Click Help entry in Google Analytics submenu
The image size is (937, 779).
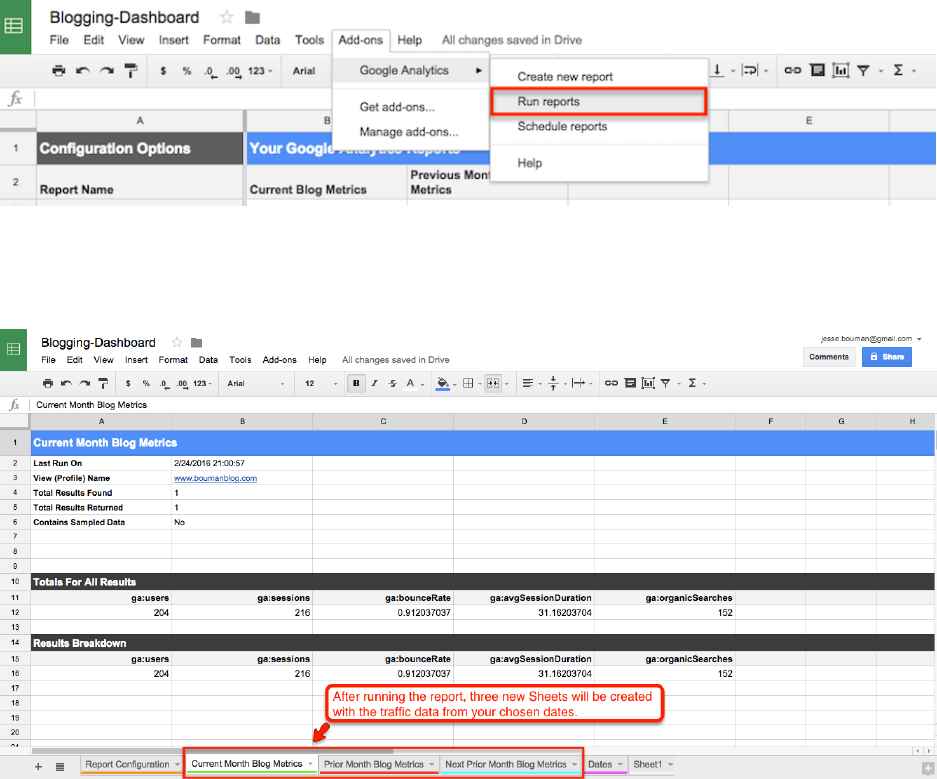point(598,163)
